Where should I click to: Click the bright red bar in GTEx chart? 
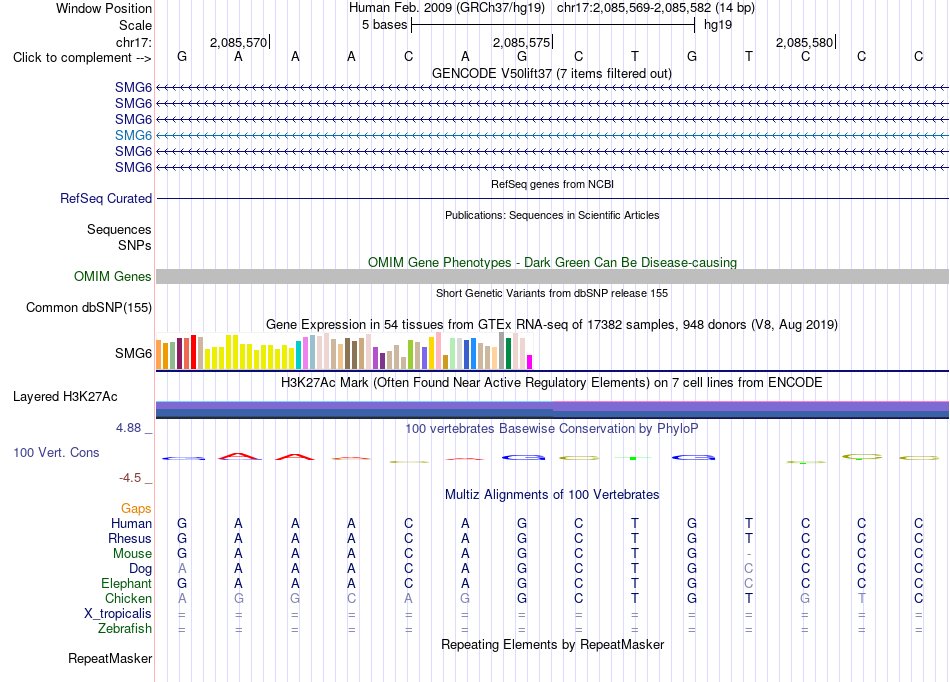[x=193, y=352]
